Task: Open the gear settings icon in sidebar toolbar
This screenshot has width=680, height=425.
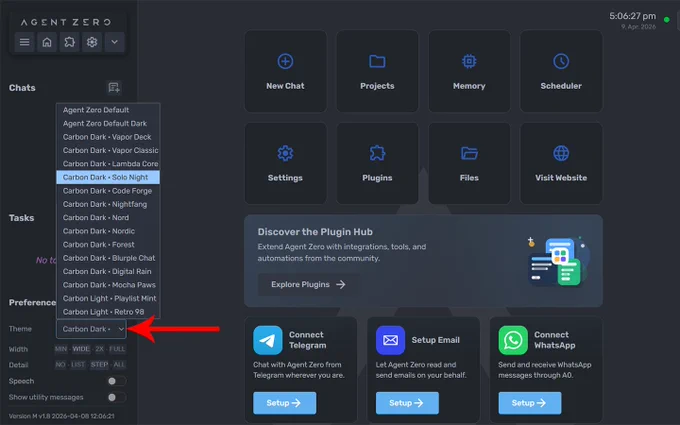Action: click(92, 42)
